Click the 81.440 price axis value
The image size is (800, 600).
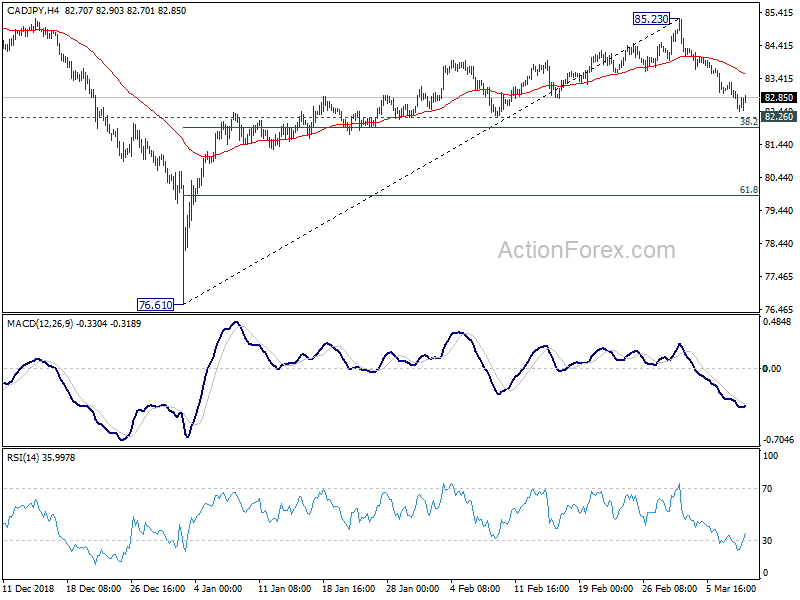click(x=779, y=145)
